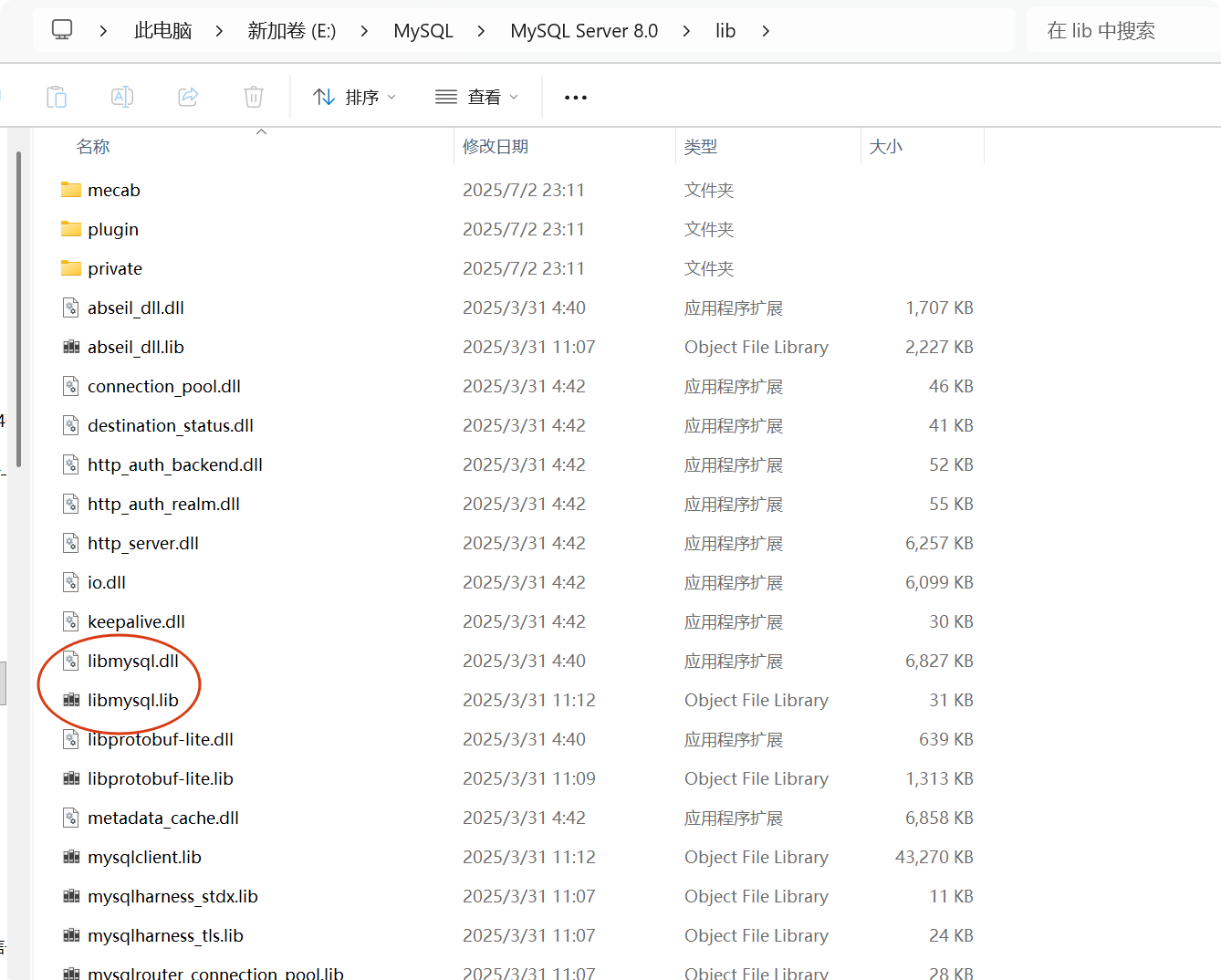This screenshot has height=980, width=1221.
Task: Navigate to MySQL folder in breadcrumb
Action: point(423,31)
